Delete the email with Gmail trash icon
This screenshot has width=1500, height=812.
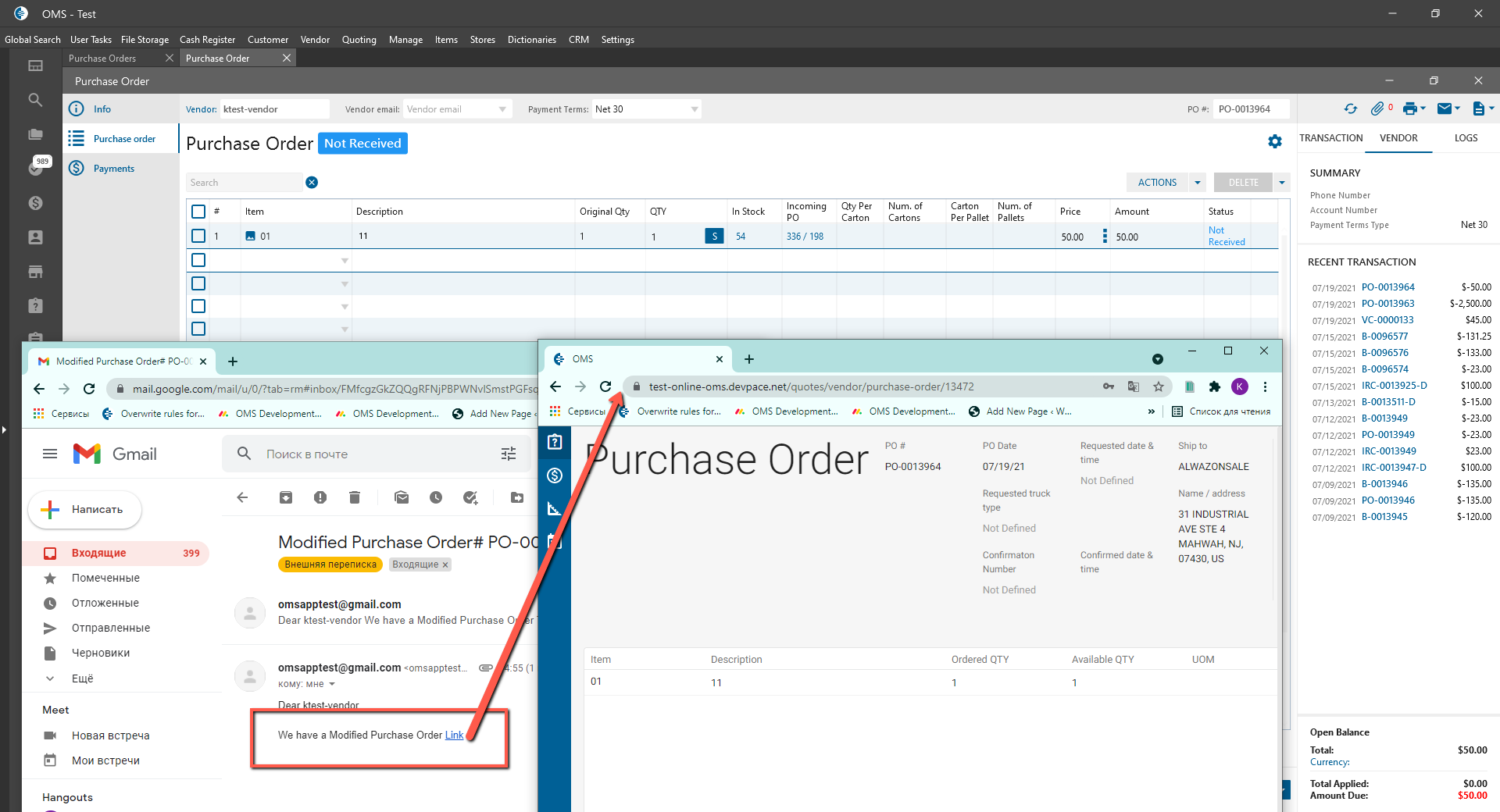point(355,497)
